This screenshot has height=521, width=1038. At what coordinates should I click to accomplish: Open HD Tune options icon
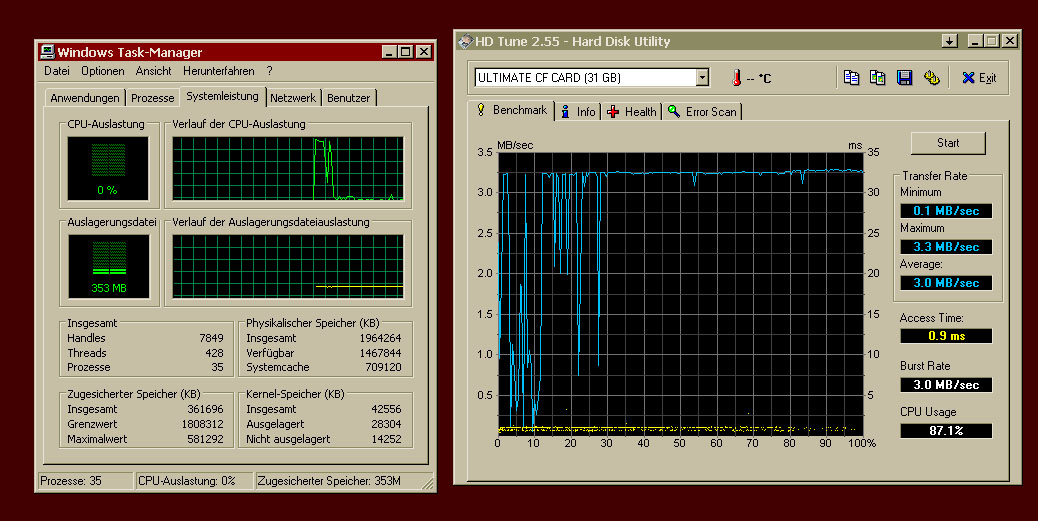(x=932, y=77)
